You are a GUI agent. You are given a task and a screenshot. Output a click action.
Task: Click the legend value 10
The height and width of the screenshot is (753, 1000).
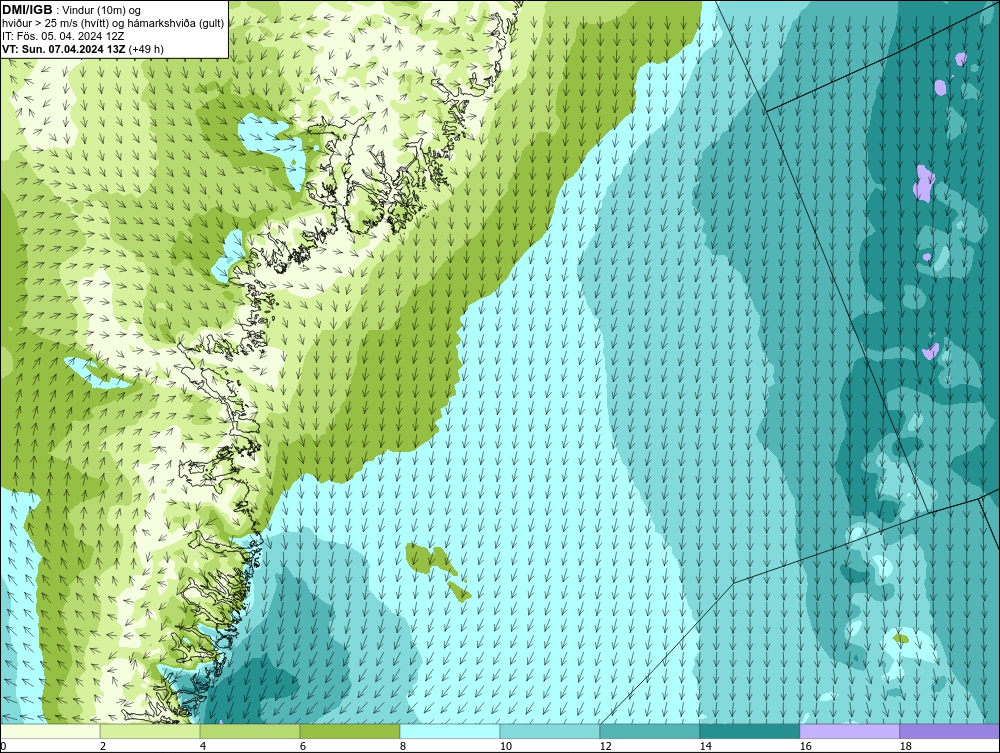(506, 746)
